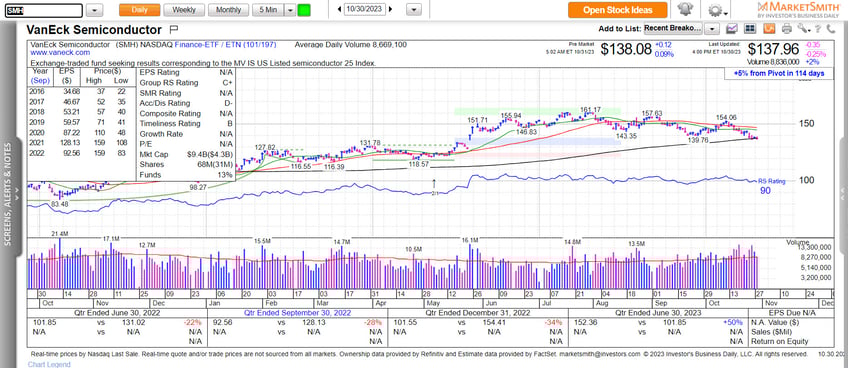Click the flag icon beside VanEck Semiconductor
Viewport: 848px width, 368px height.
pos(174,29)
